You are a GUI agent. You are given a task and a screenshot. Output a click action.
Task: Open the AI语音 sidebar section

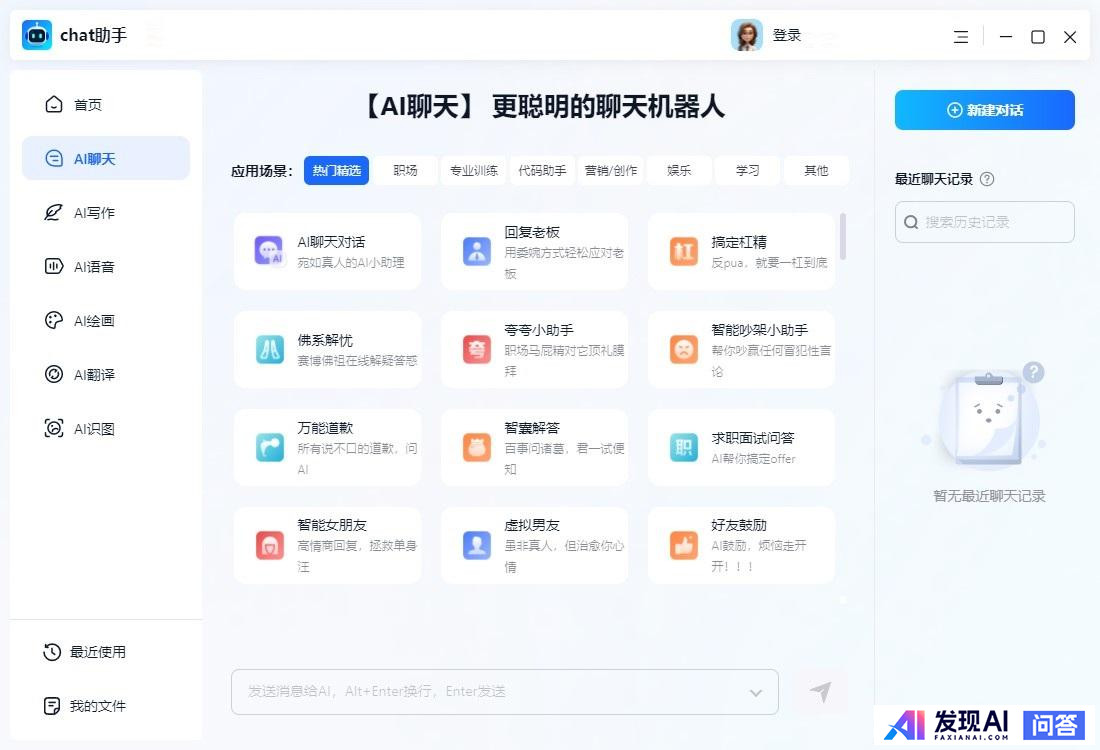pyautogui.click(x=94, y=267)
